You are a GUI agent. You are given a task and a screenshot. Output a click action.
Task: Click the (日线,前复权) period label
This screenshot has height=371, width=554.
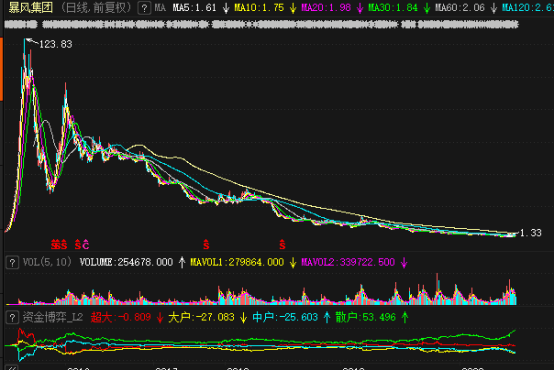[x=96, y=7]
